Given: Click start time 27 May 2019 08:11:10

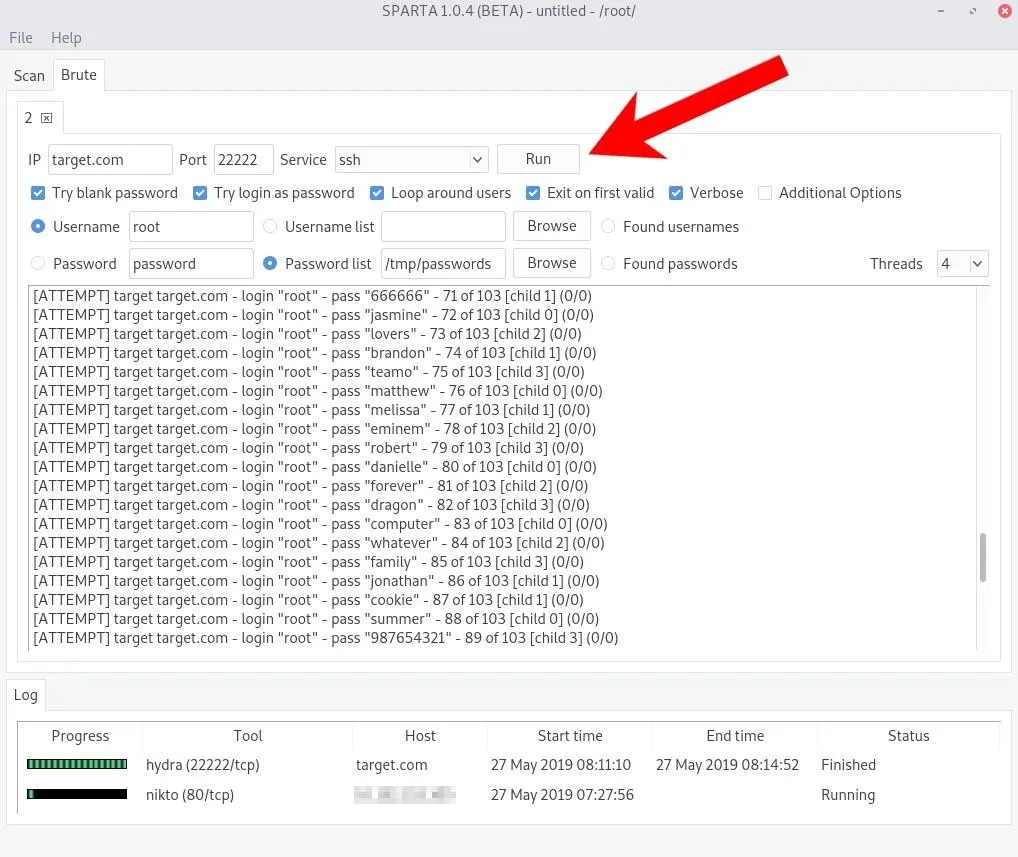Looking at the screenshot, I should (x=561, y=765).
